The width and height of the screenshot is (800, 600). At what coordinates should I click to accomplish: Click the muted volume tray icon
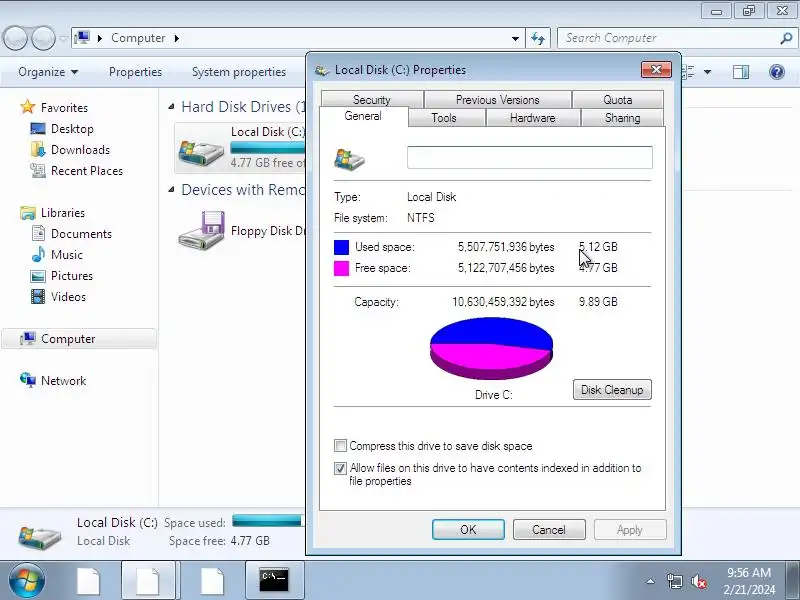click(698, 581)
